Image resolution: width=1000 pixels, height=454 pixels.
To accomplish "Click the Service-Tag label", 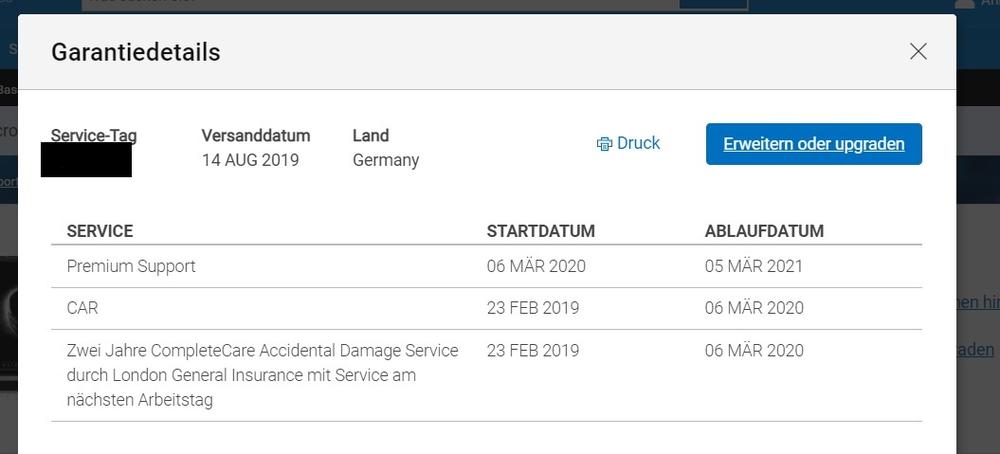I will [x=94, y=135].
